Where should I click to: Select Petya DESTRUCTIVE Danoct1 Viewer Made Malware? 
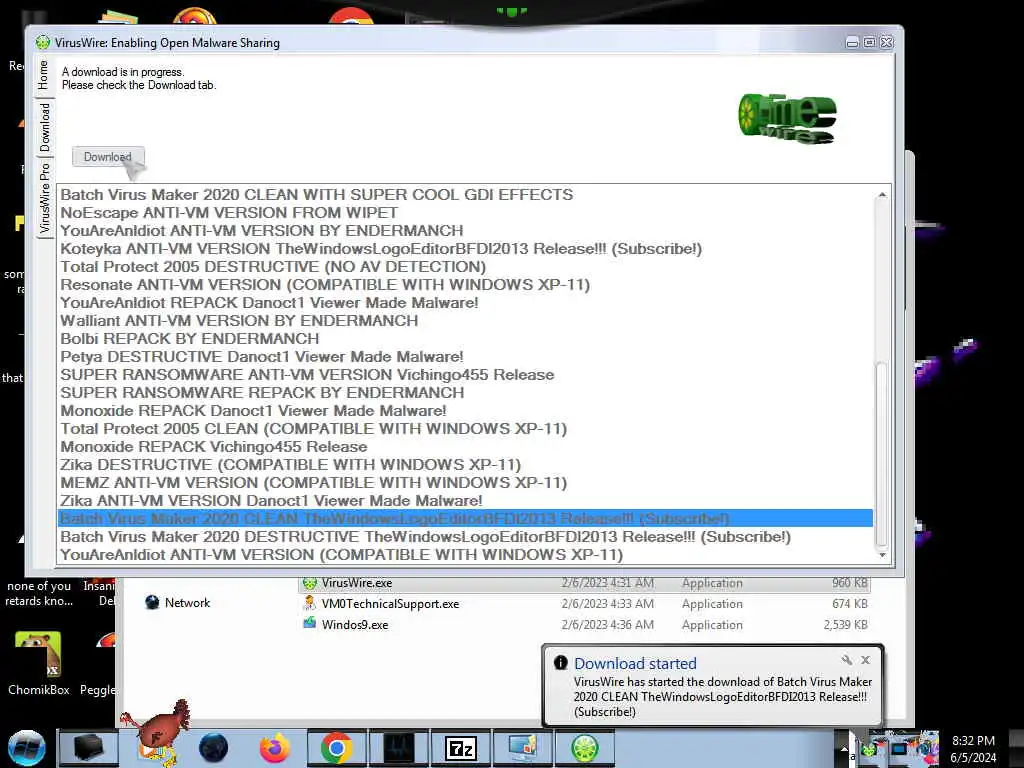(466, 357)
